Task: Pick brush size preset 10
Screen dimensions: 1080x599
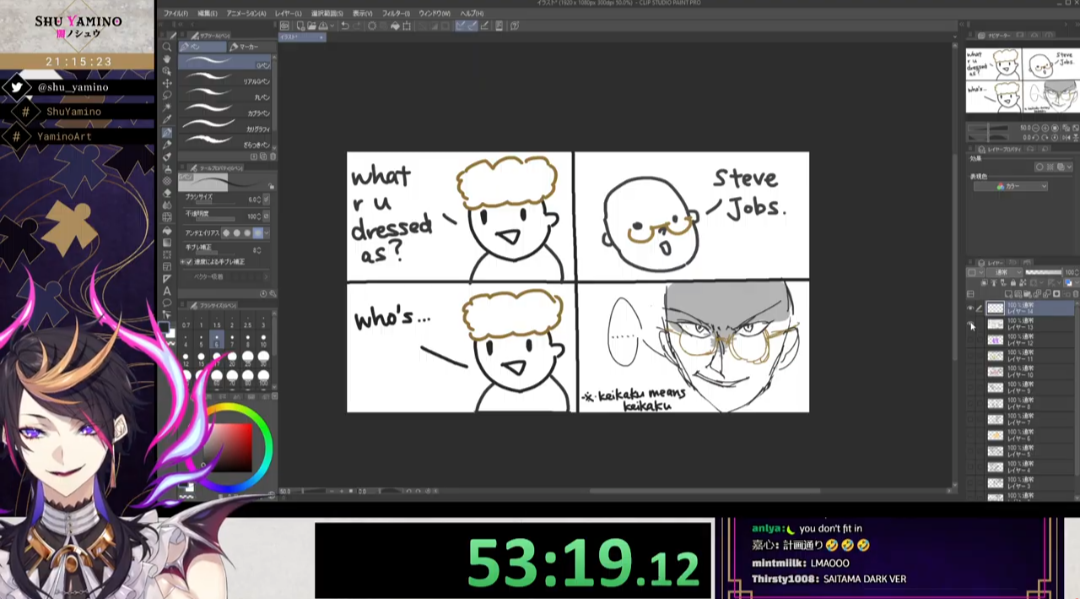Action: pyautogui.click(x=263, y=341)
